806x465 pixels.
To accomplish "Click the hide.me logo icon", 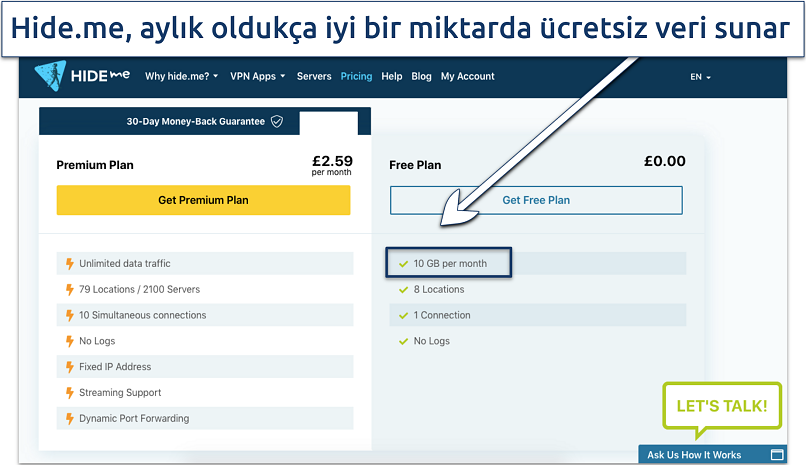I will click(49, 76).
